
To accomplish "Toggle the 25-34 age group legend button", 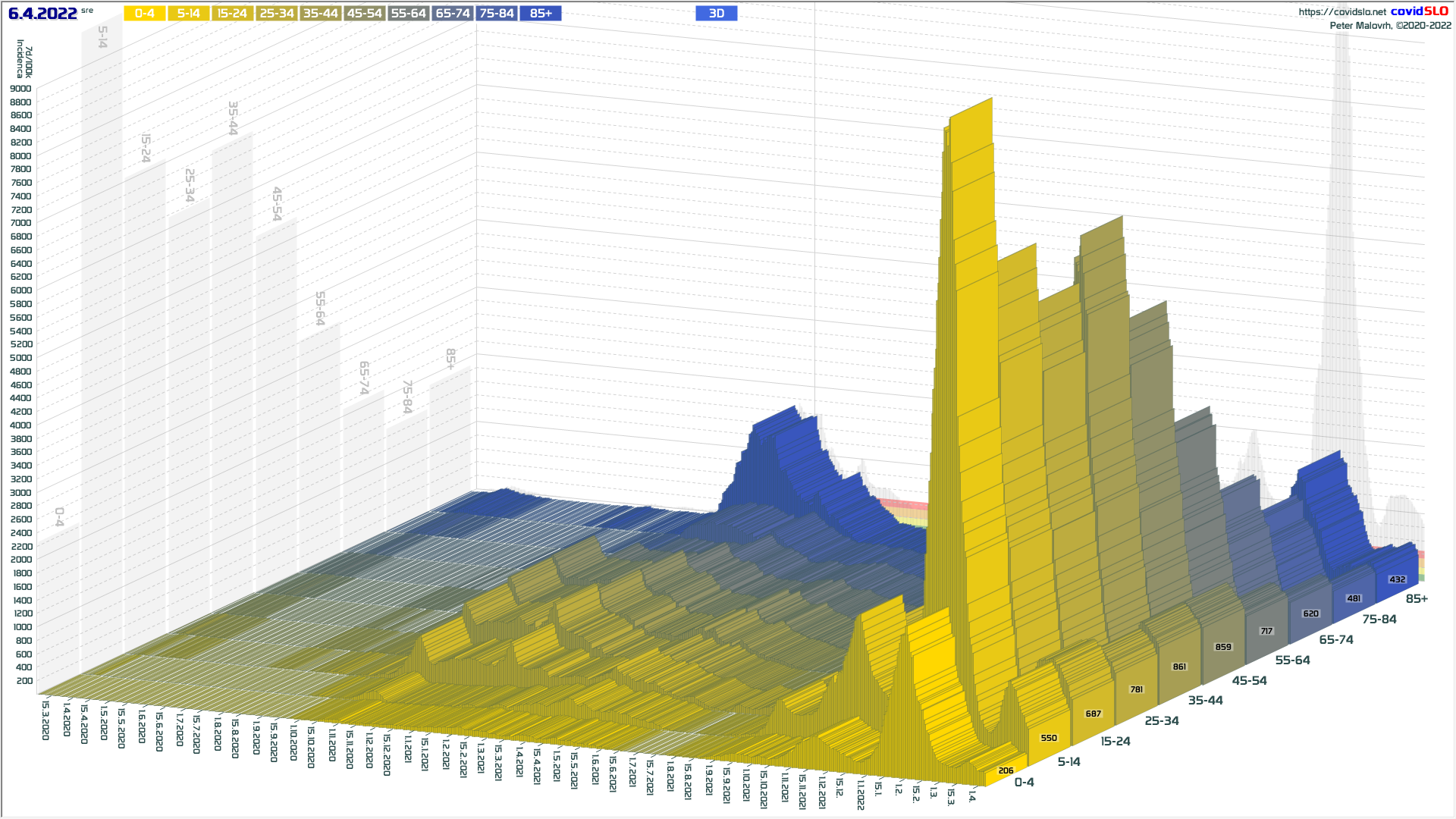I will (x=277, y=14).
